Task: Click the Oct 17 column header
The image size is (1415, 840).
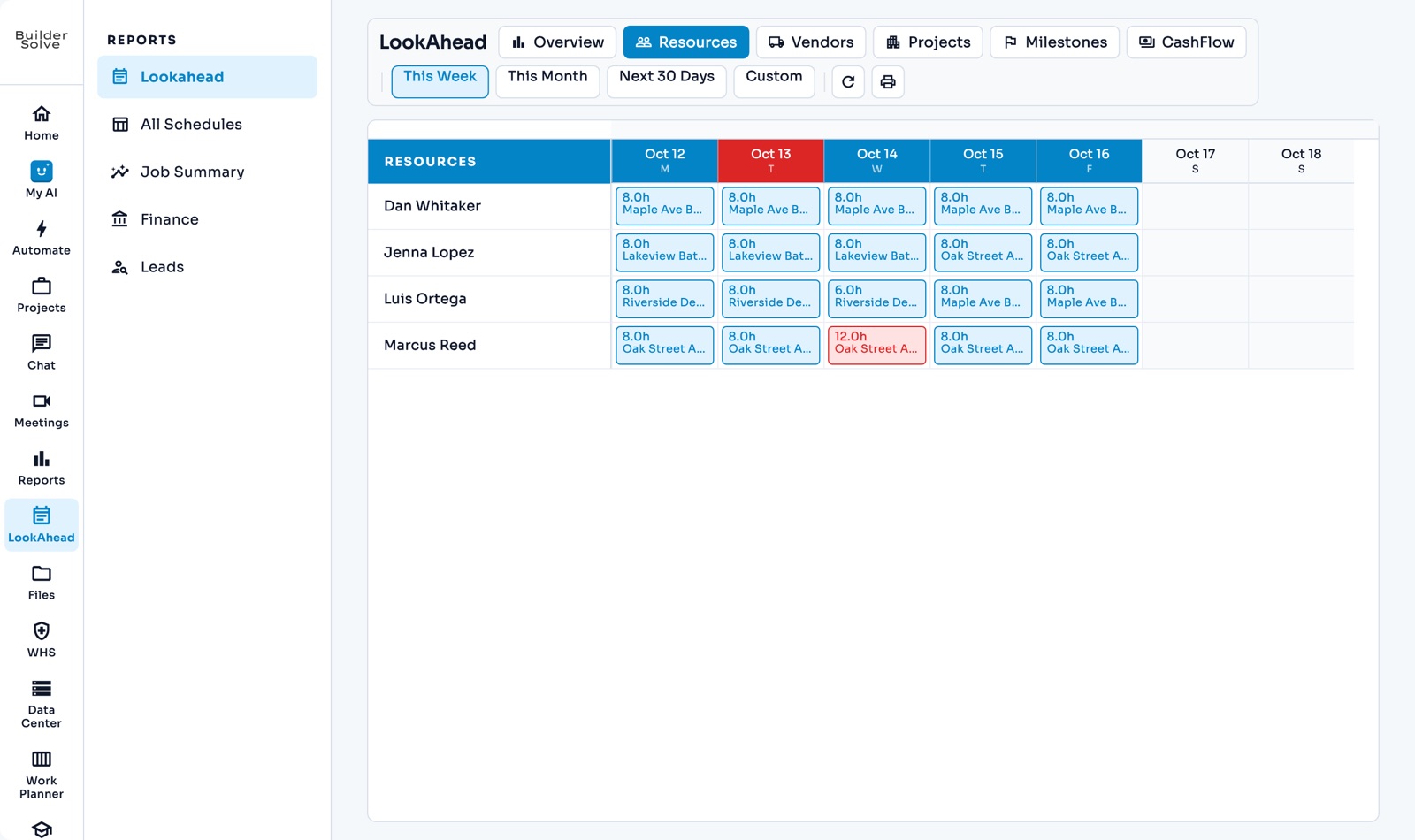Action: (1196, 161)
